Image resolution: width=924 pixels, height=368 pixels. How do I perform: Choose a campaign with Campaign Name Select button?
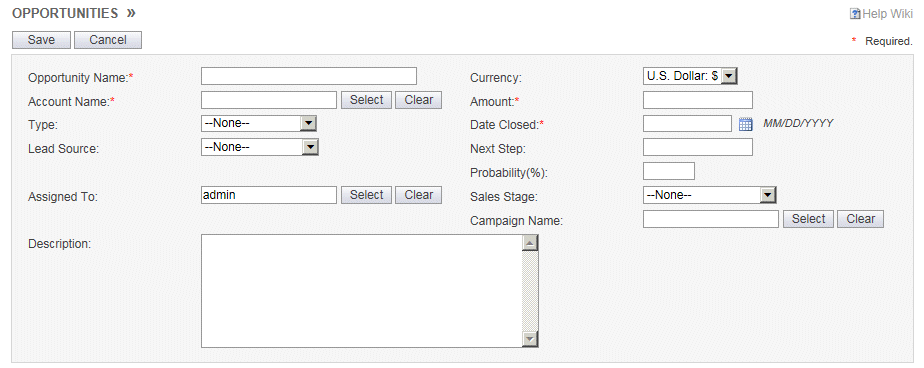coord(808,219)
